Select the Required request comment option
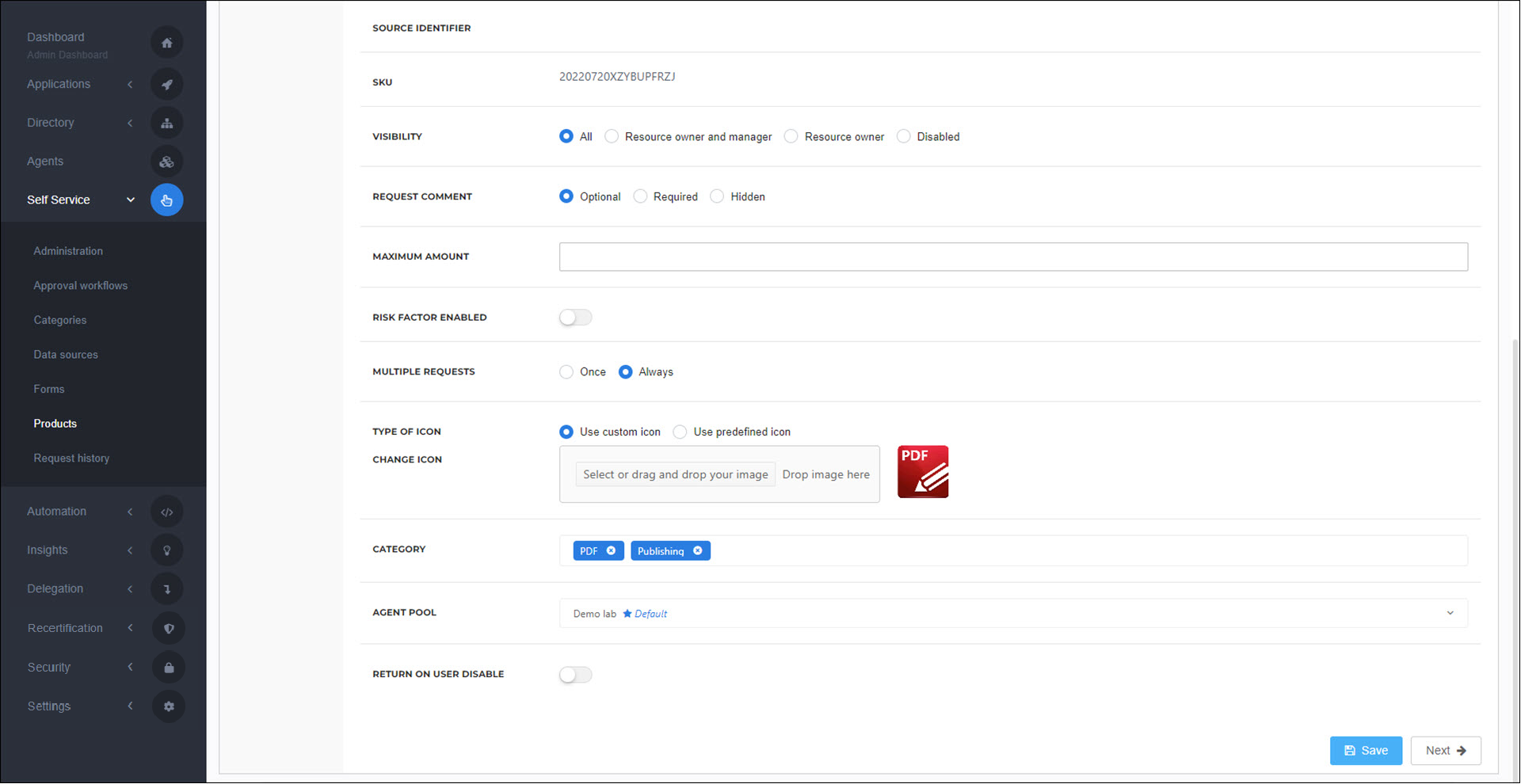The image size is (1521, 784). (640, 196)
